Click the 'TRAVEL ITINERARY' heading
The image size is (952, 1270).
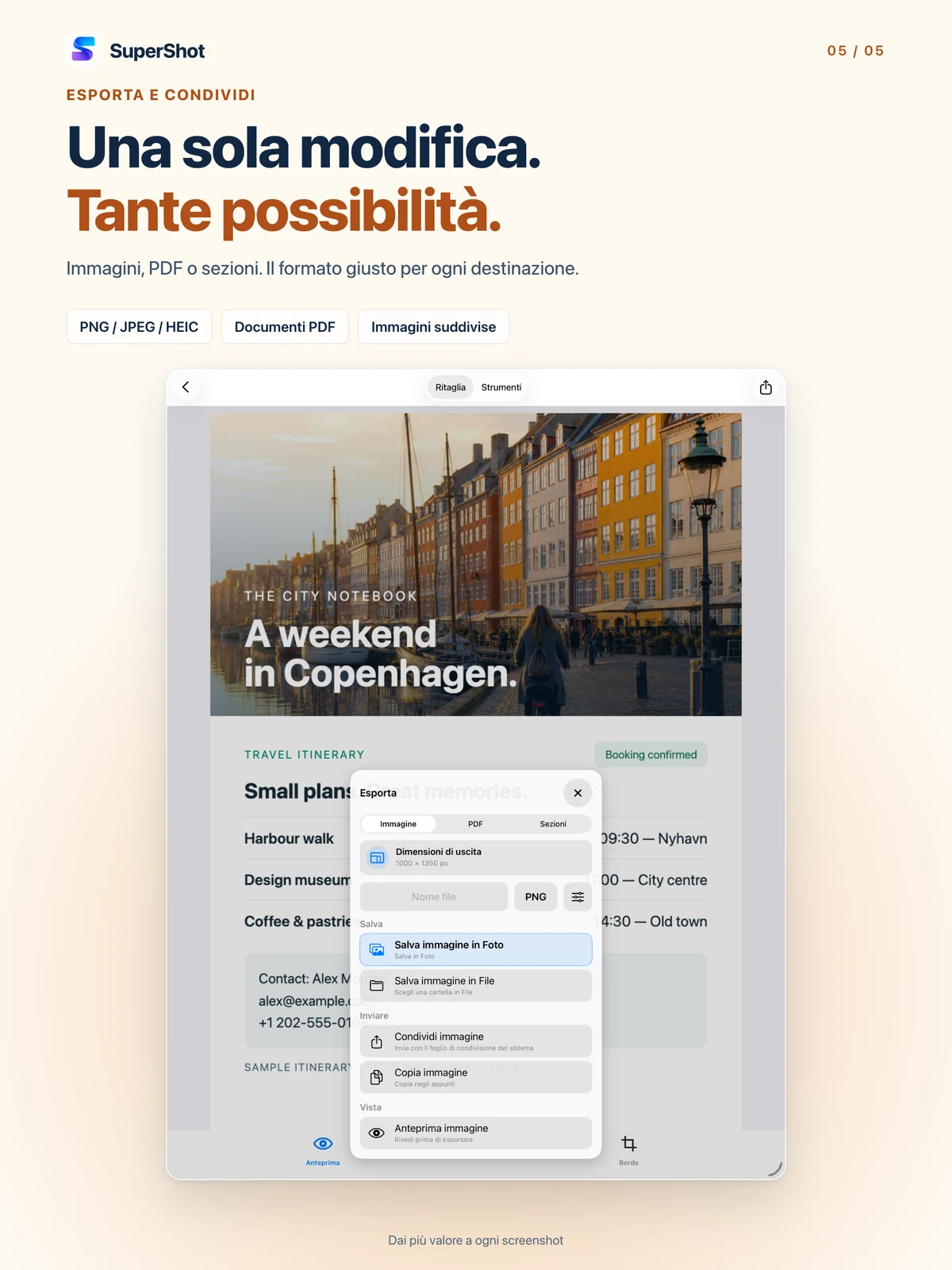point(305,755)
